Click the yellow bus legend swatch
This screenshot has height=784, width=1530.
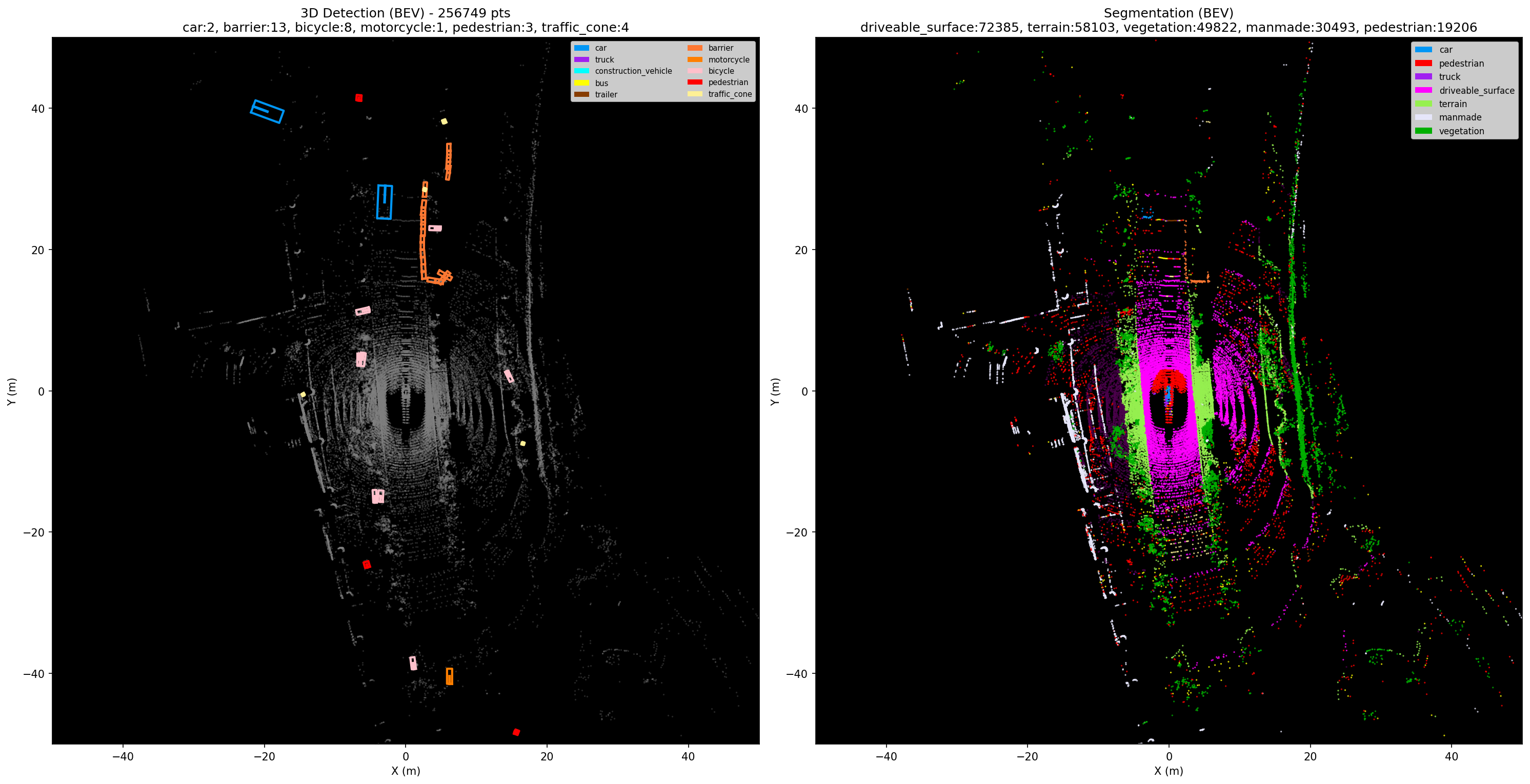(x=581, y=83)
